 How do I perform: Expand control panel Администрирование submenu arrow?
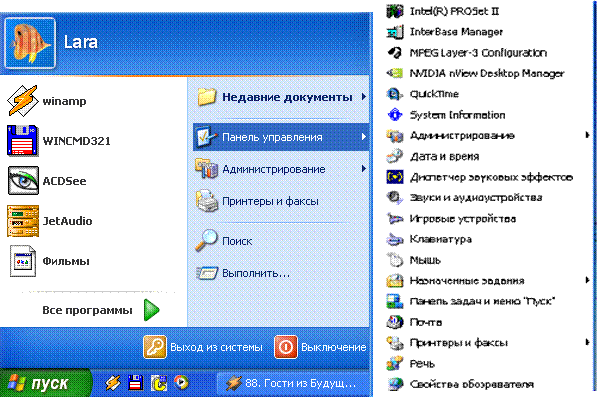pos(587,135)
